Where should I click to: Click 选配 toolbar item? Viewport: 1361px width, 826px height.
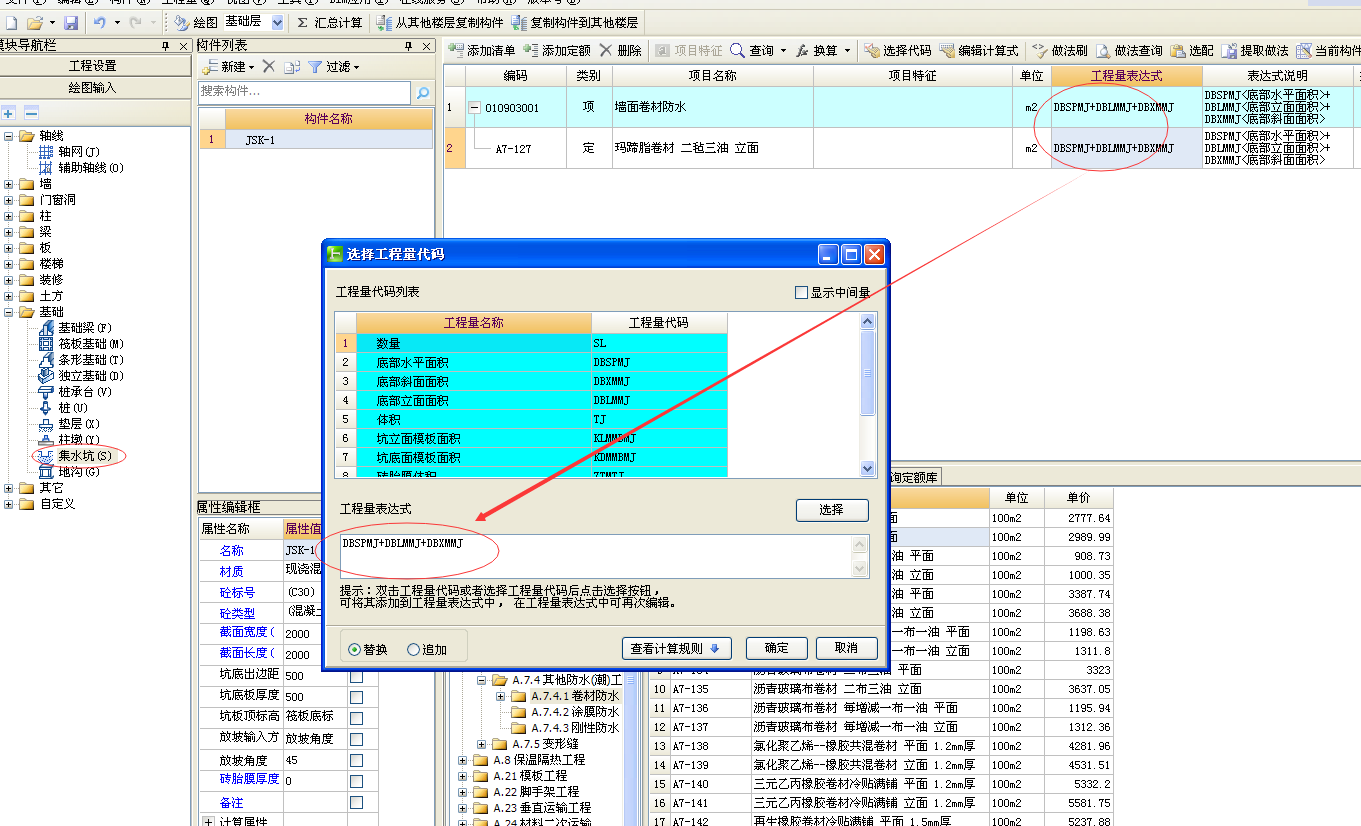[x=1191, y=50]
